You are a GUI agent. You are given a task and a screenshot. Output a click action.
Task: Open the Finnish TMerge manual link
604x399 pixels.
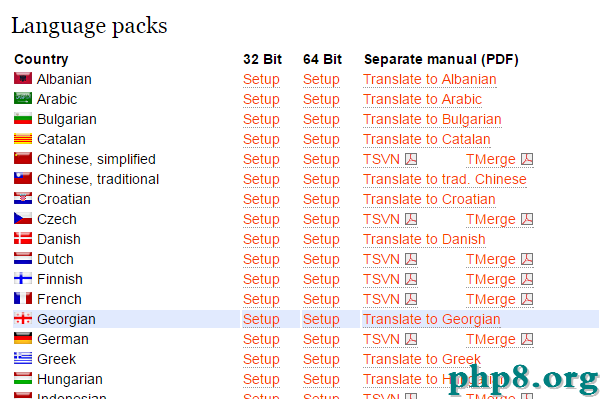491,279
